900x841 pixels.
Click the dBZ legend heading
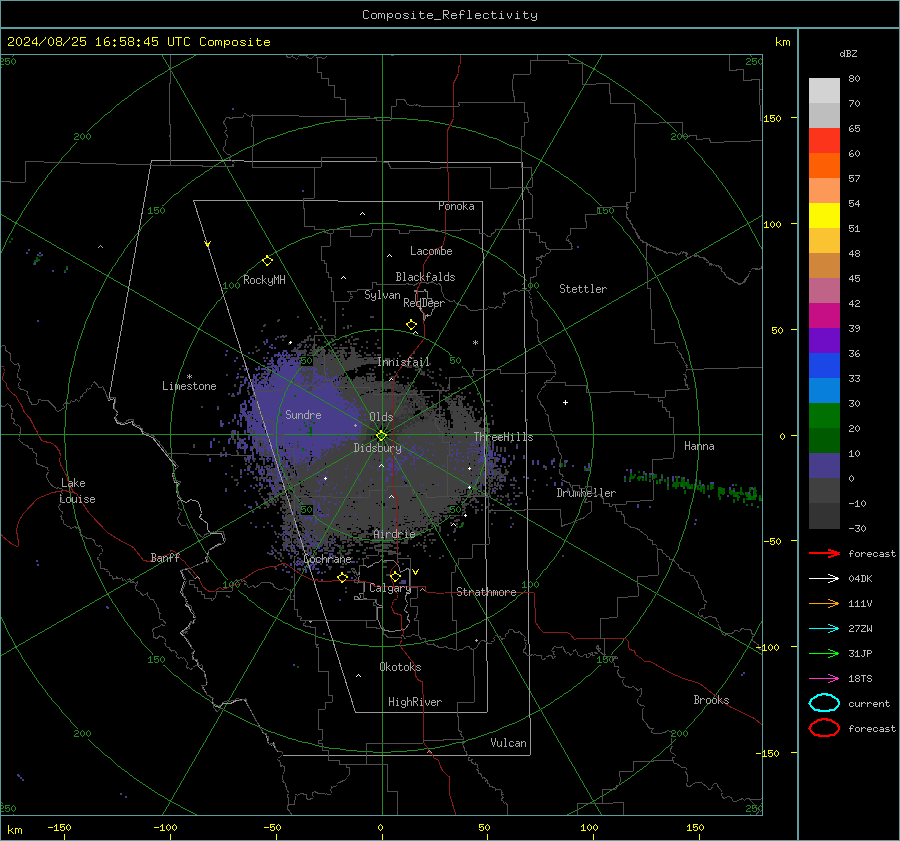coord(848,53)
